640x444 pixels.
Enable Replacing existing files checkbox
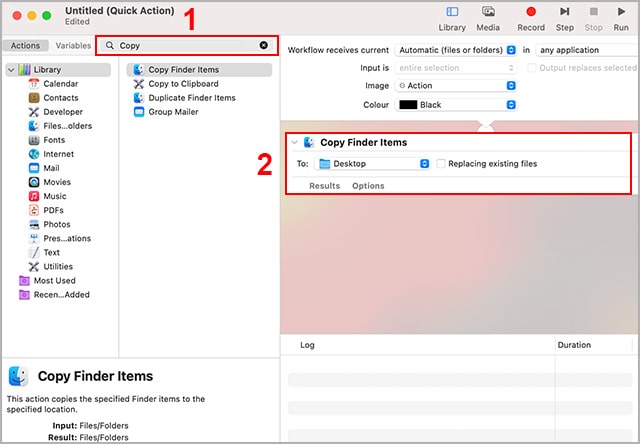click(441, 164)
